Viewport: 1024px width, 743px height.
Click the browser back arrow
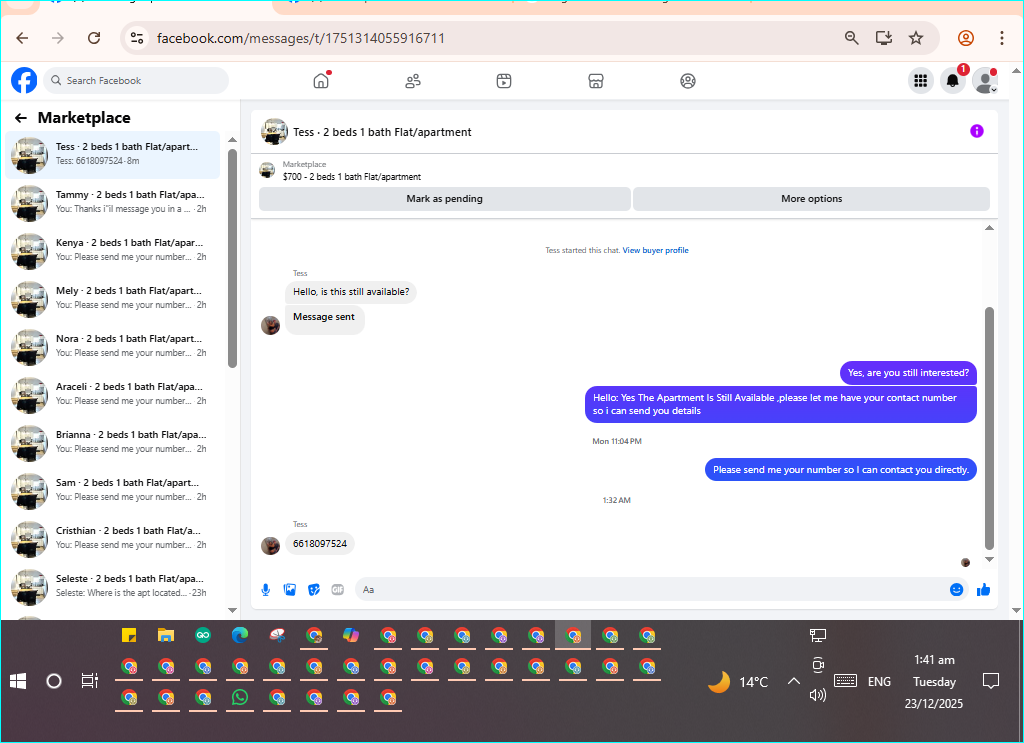[22, 38]
